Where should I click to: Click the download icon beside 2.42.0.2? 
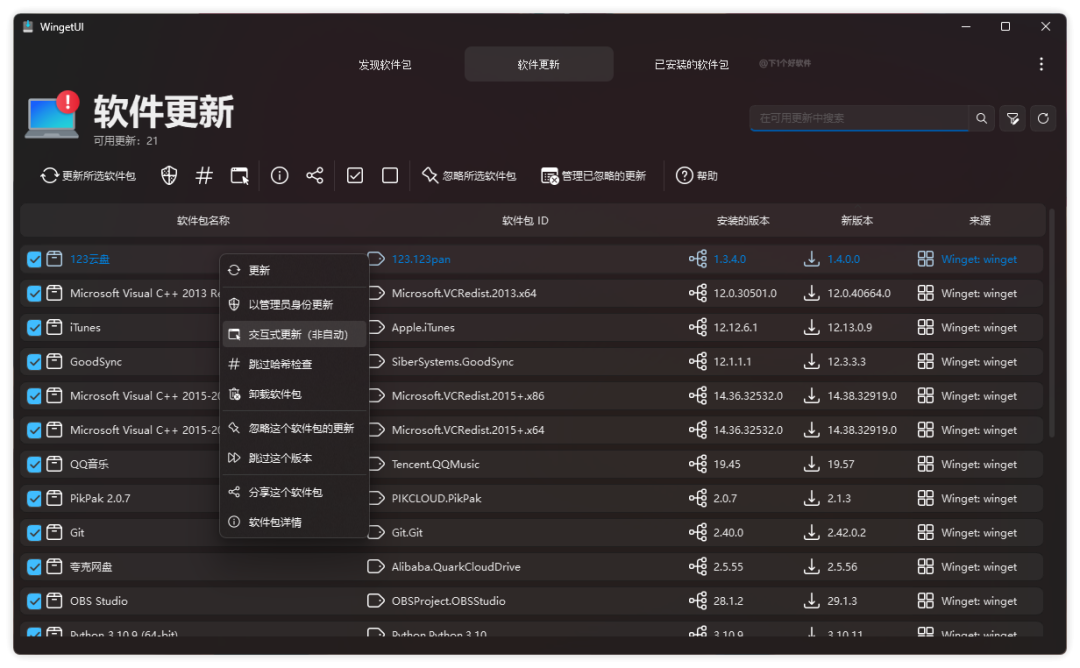tap(811, 532)
